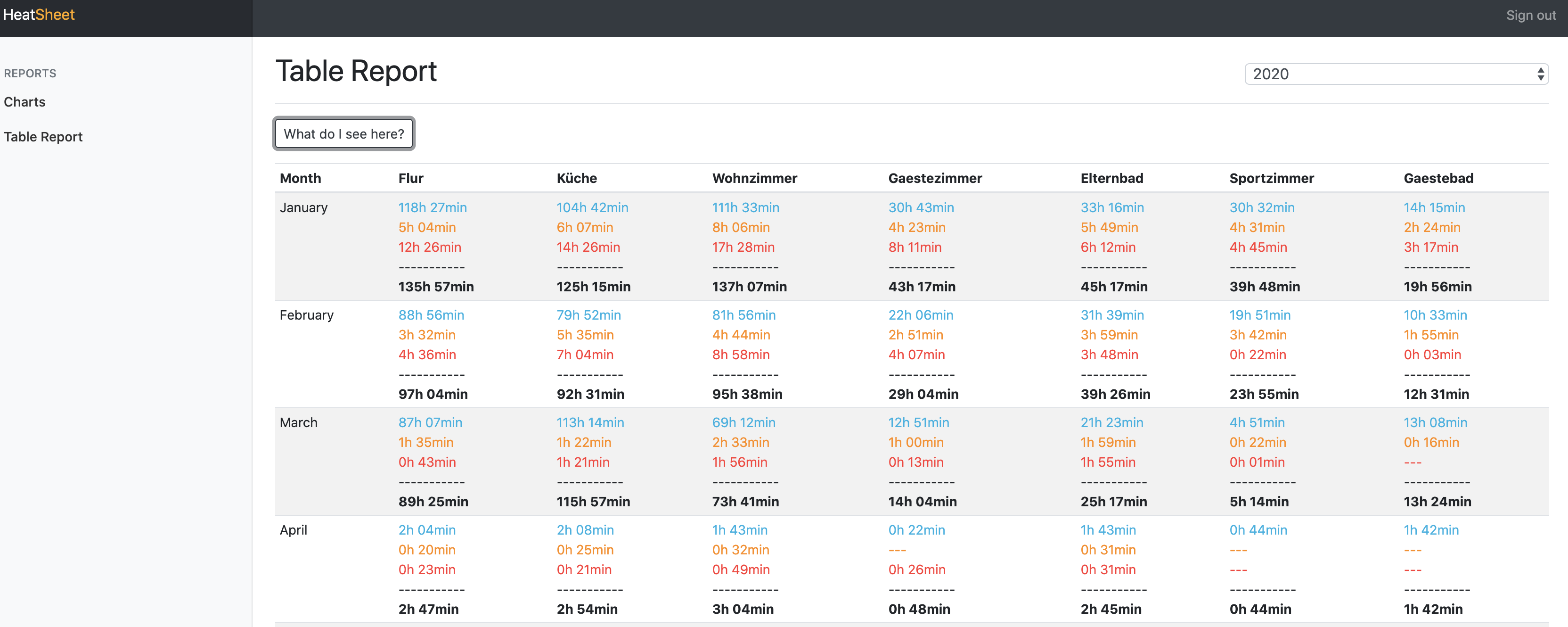Image resolution: width=1568 pixels, height=627 pixels.
Task: Open Charts in the sidebar
Action: point(24,102)
